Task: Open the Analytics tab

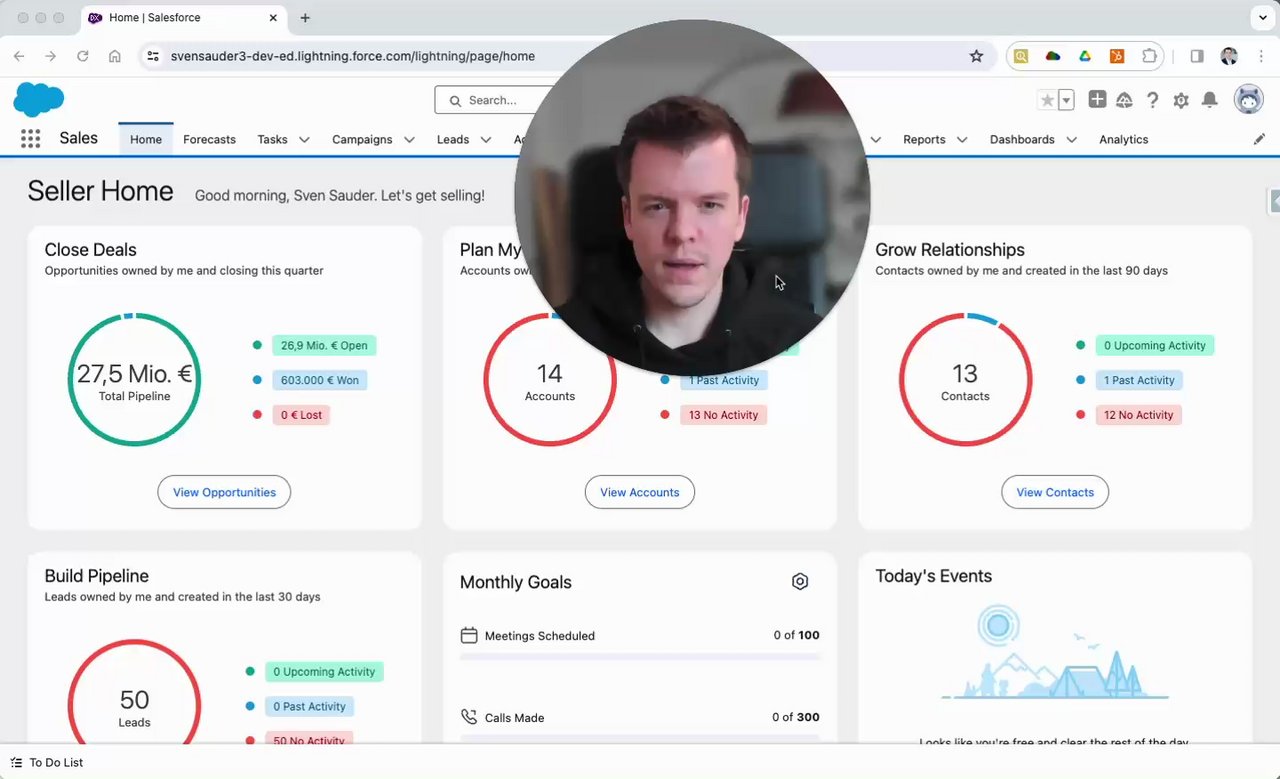Action: pos(1123,139)
